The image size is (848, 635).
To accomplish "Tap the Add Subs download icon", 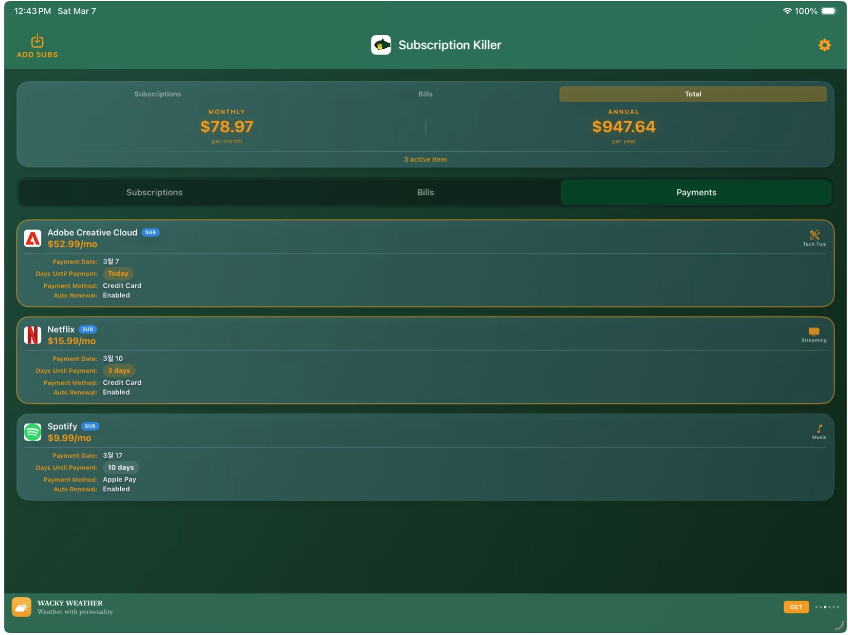I will tap(37, 41).
